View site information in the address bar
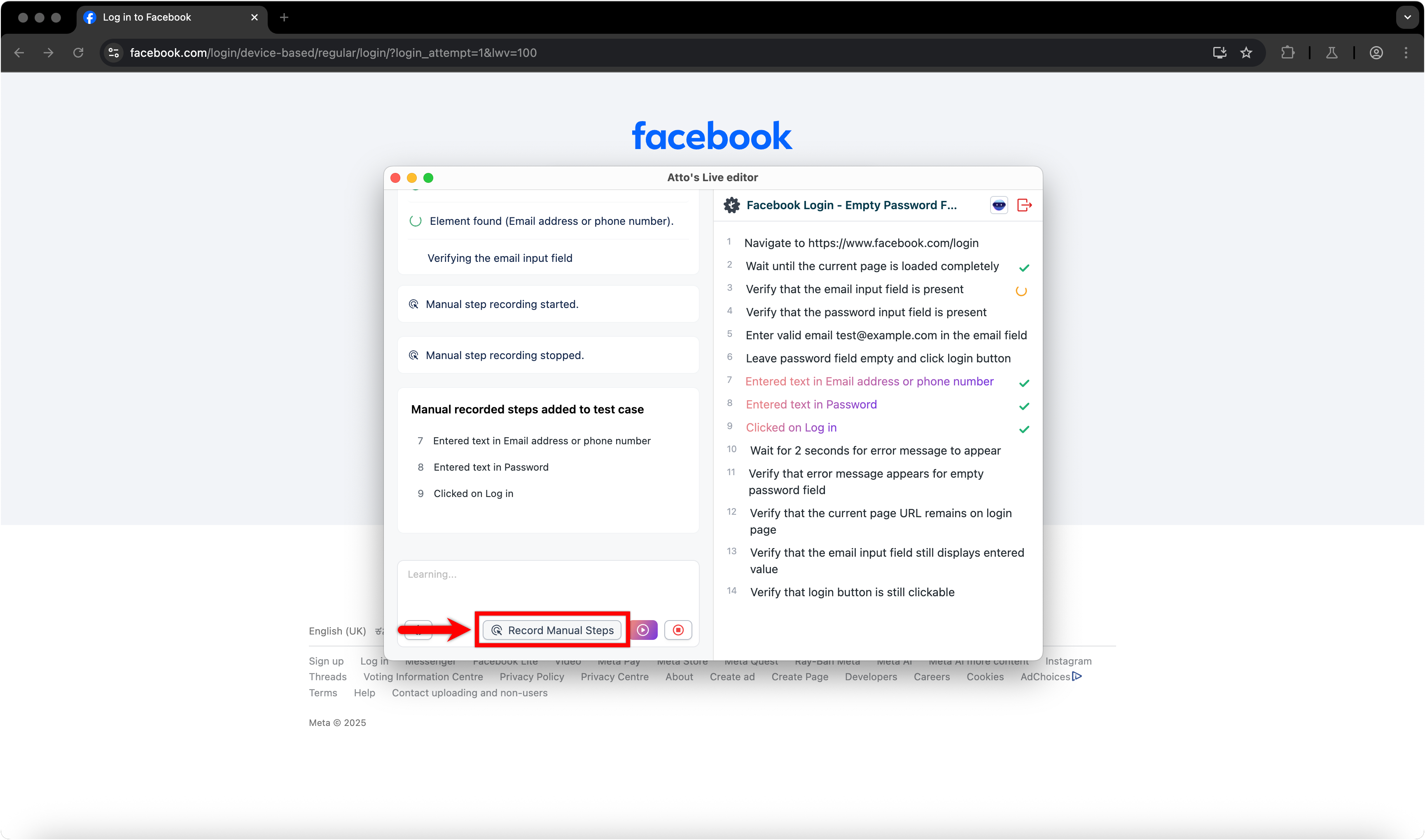This screenshot has width=1425, height=840. [114, 53]
